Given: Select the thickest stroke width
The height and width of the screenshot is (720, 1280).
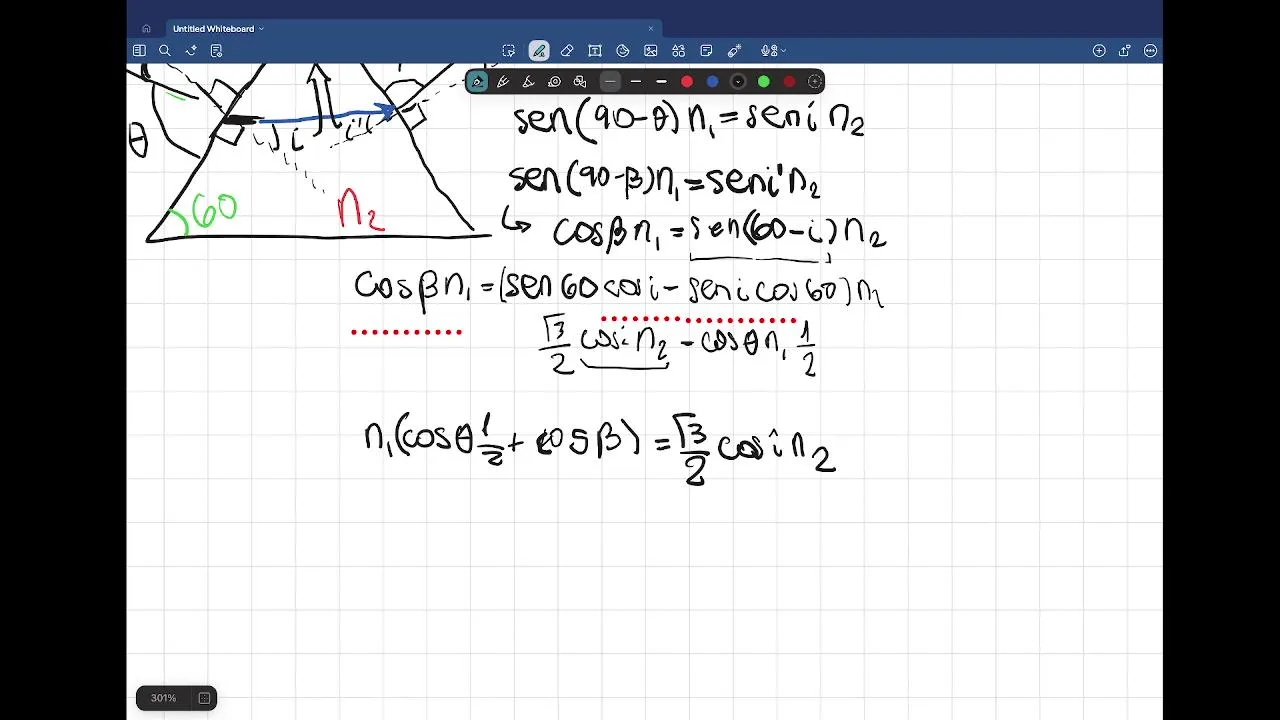Looking at the screenshot, I should (x=661, y=82).
